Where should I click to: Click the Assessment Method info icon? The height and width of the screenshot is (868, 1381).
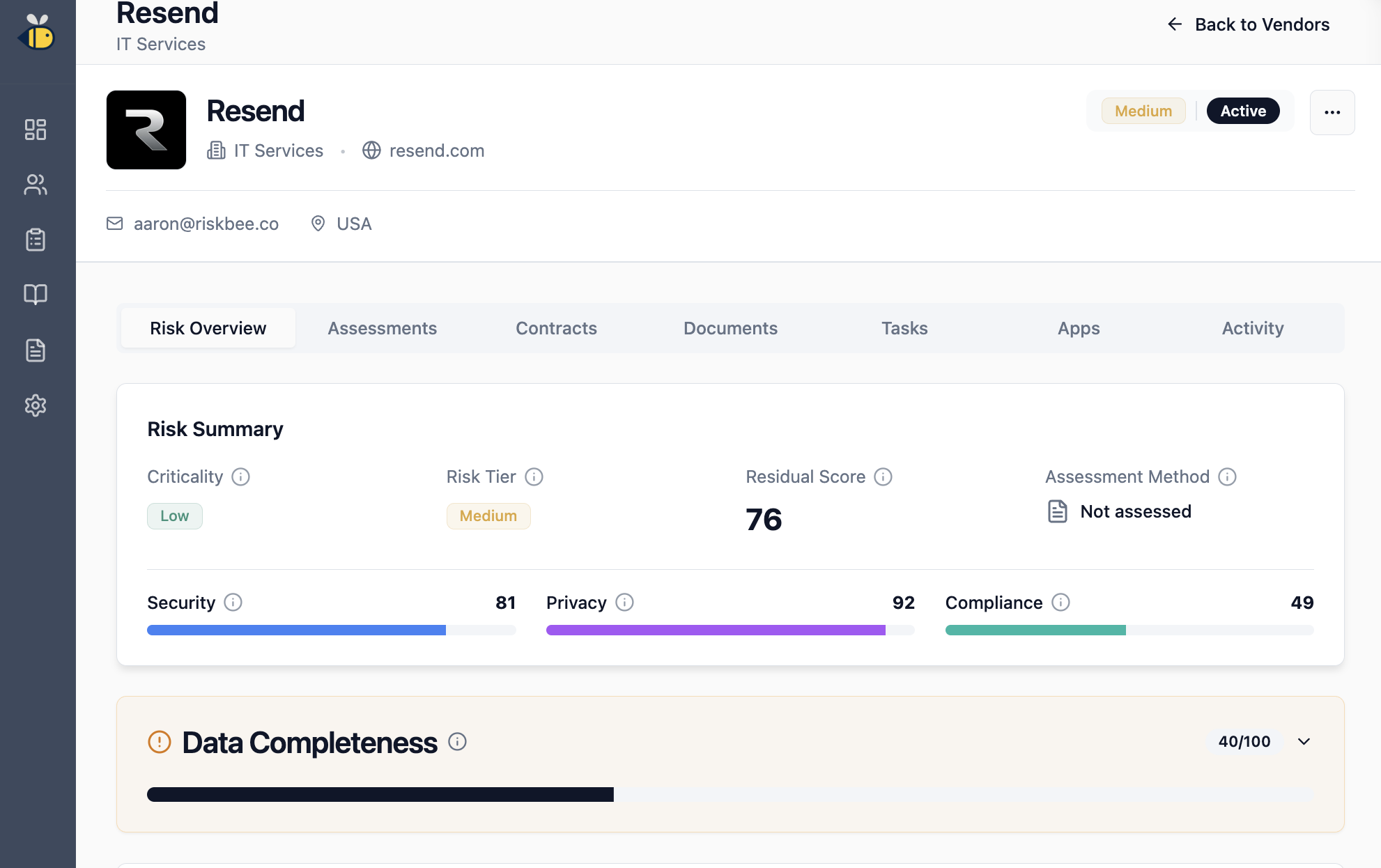[x=1227, y=476]
